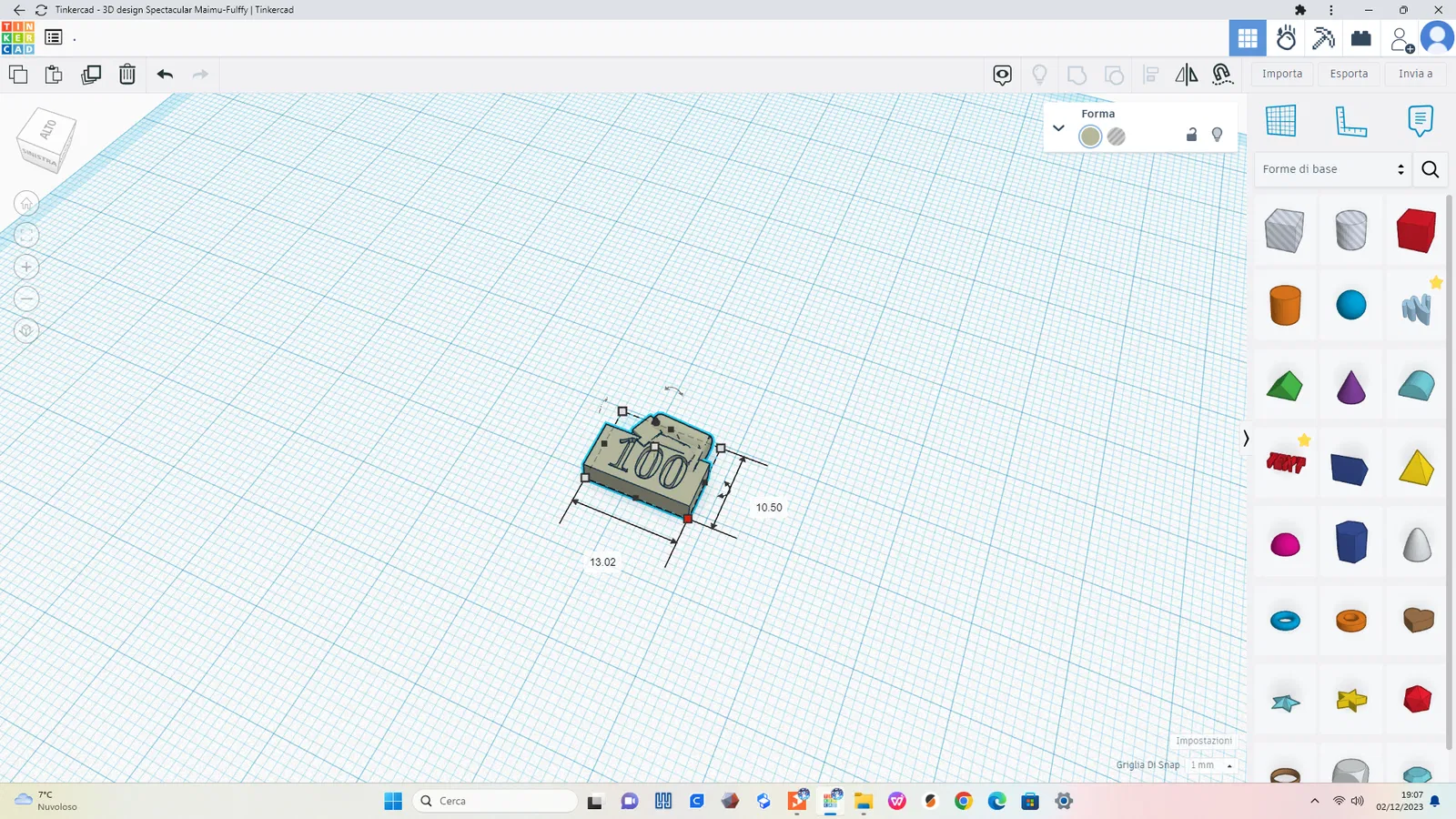Switch to the Bricks mode
The height and width of the screenshot is (819, 1456).
coord(1361,38)
